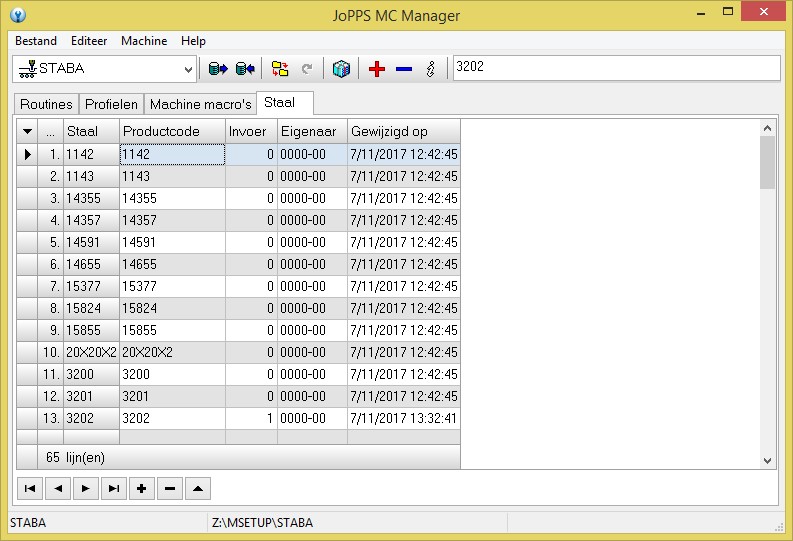Click the JoPPS application icon in title bar
The image size is (793, 541).
click(18, 15)
